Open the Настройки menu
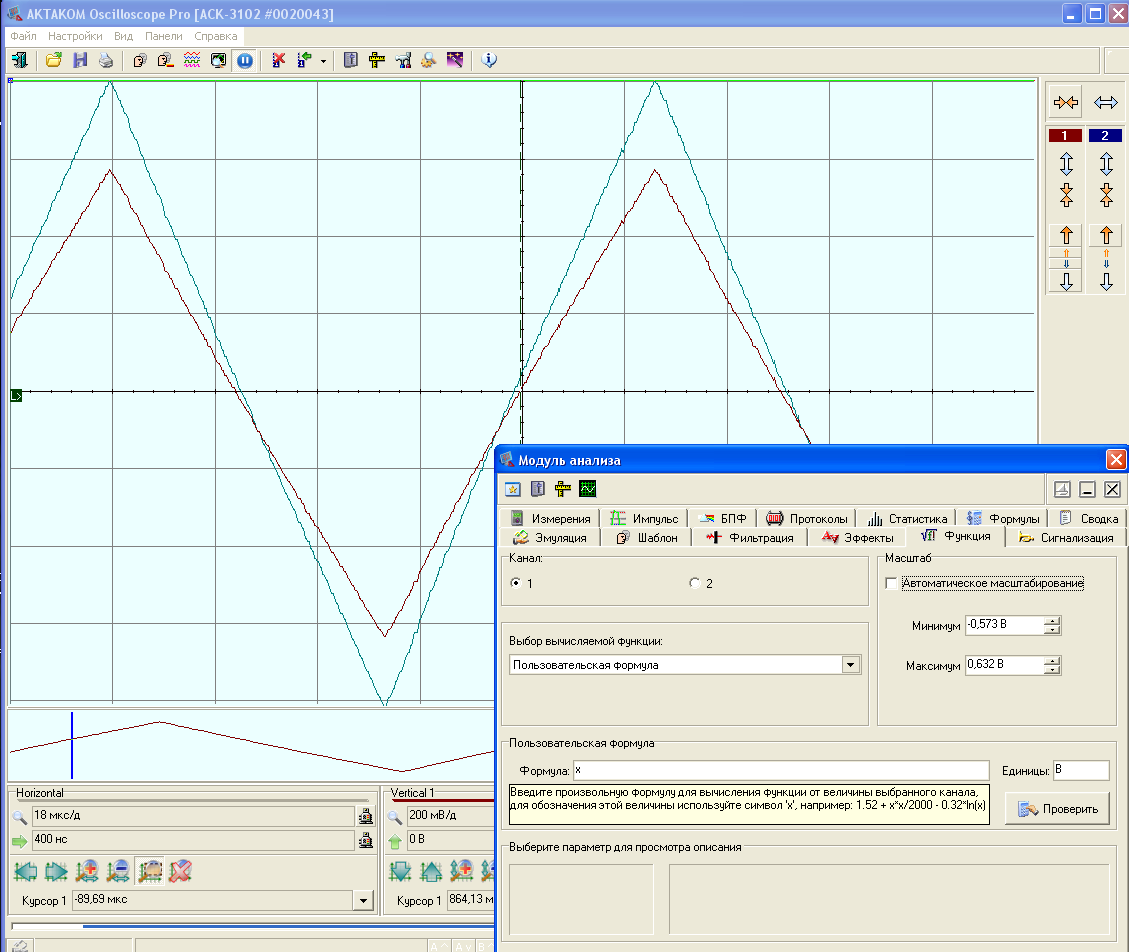 pos(75,36)
